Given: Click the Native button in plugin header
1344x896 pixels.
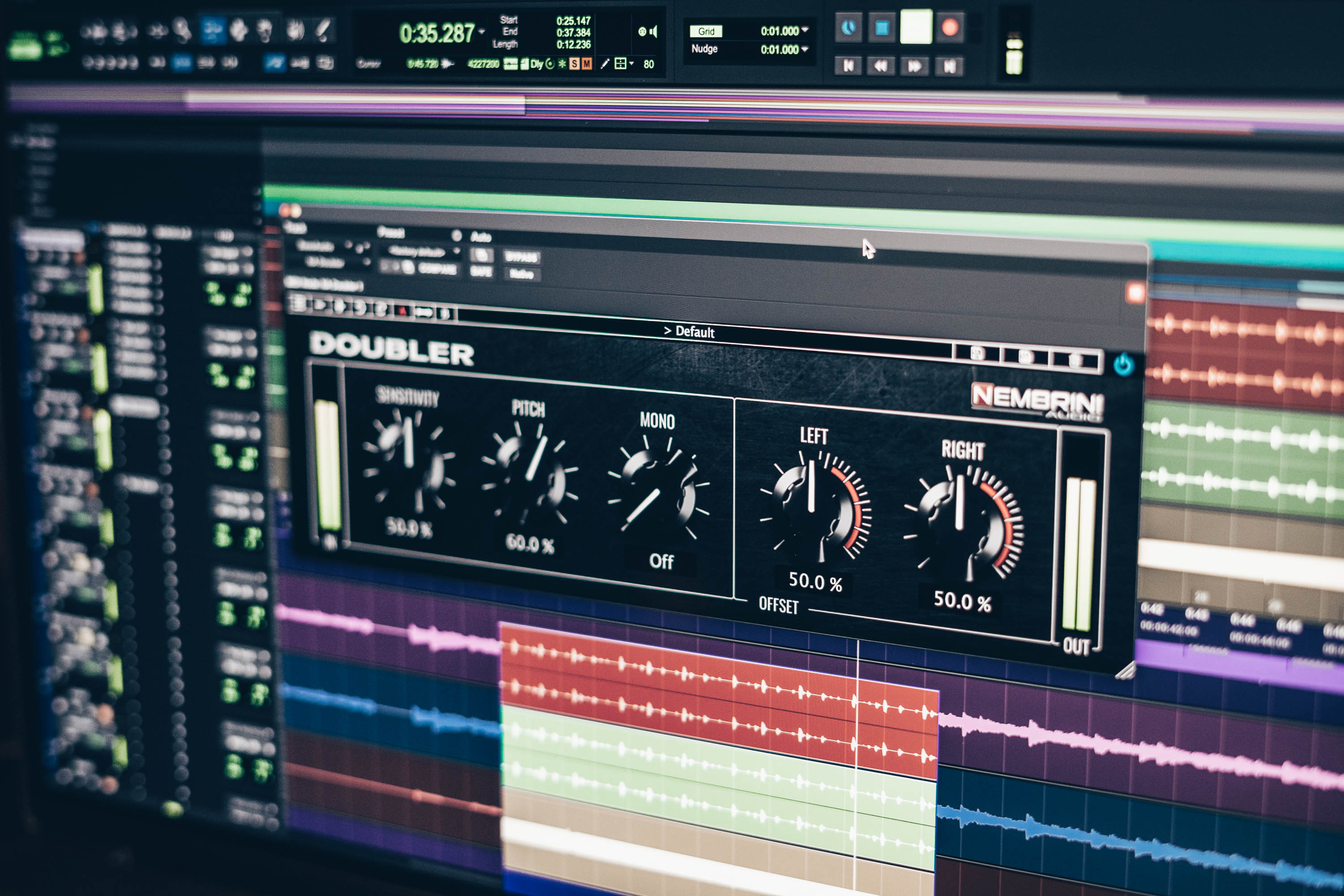Looking at the screenshot, I should click(521, 274).
